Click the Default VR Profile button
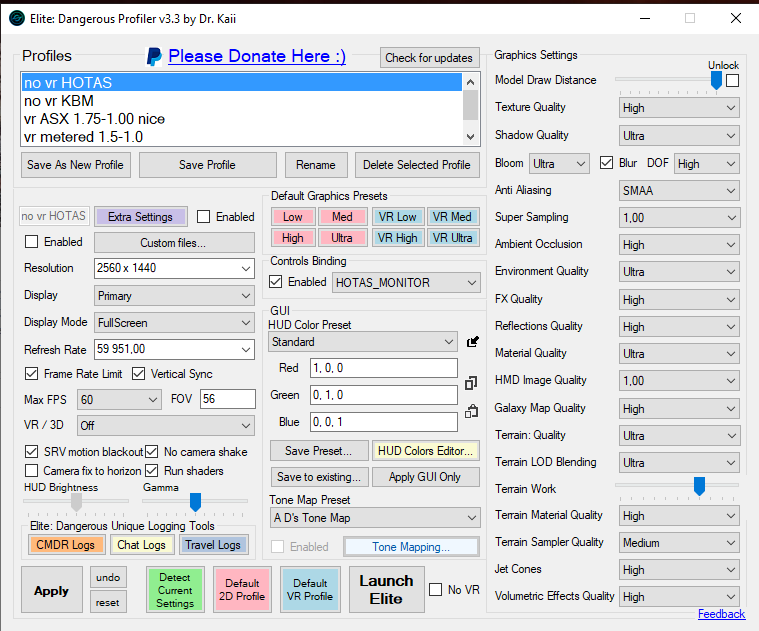Screen dimensions: 759x631 (310, 590)
